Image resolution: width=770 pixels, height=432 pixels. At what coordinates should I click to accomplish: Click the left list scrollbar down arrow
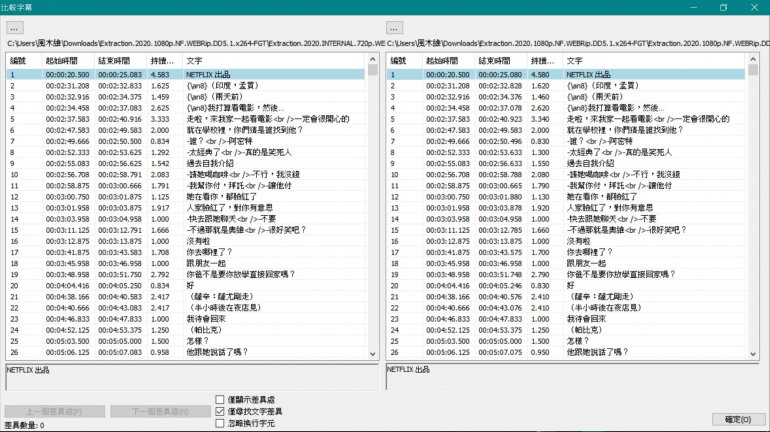pos(372,354)
